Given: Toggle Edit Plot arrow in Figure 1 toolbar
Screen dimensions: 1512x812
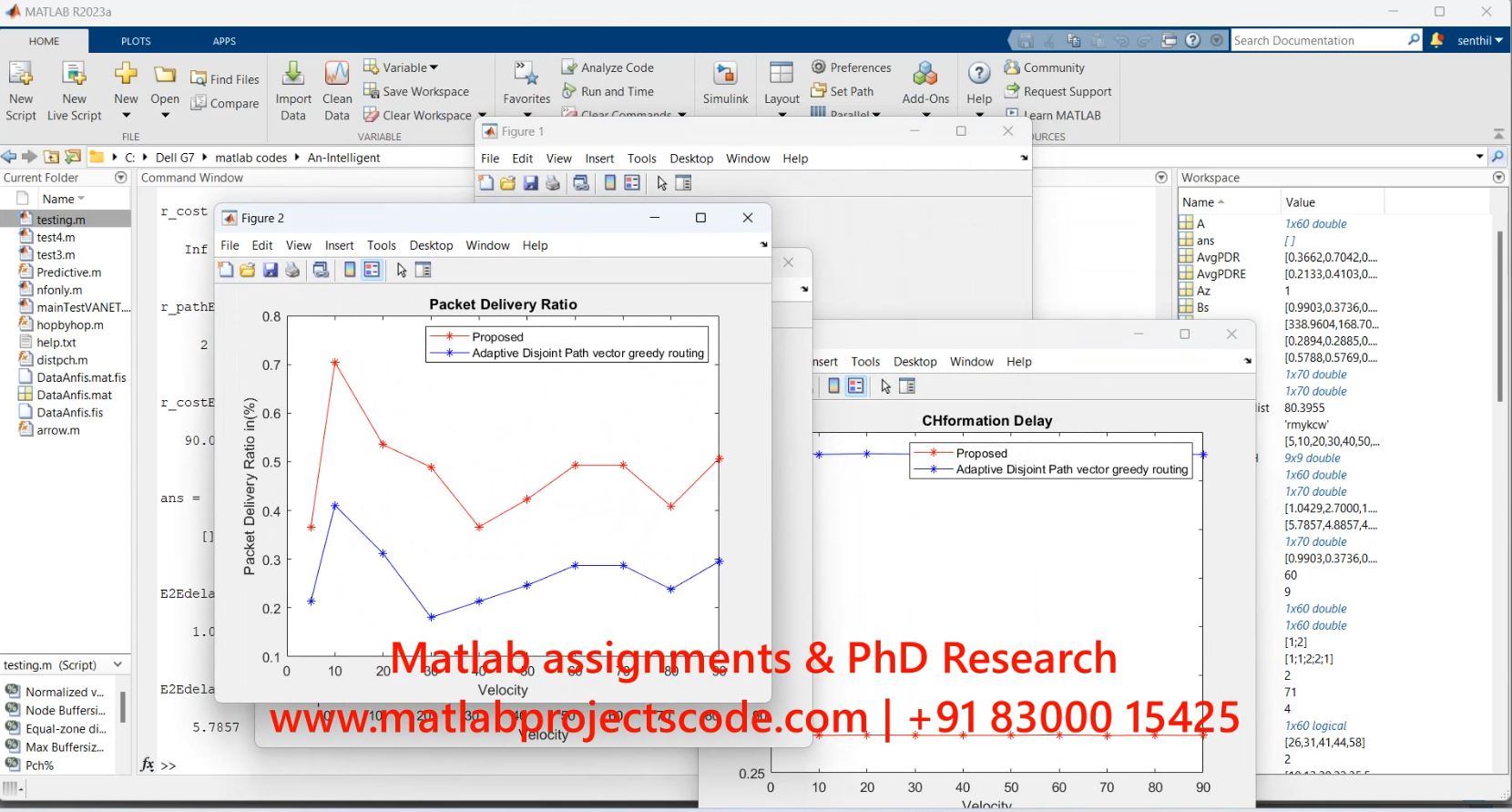Looking at the screenshot, I should click(662, 183).
